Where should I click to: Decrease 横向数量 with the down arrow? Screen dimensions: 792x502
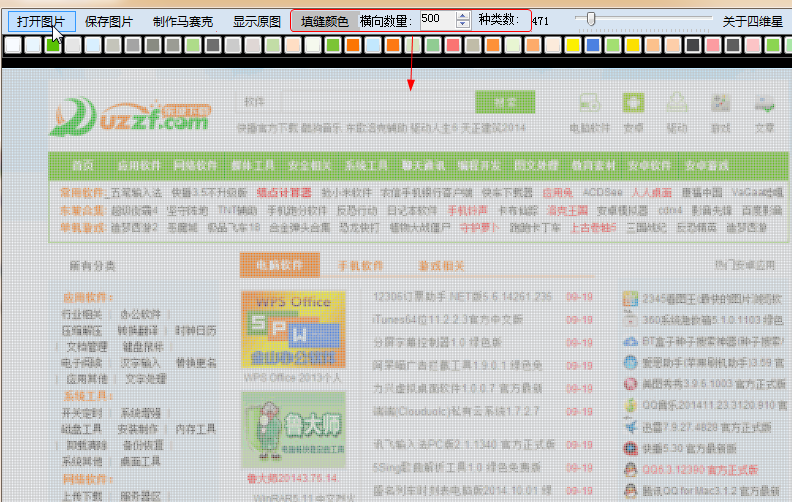point(463,24)
